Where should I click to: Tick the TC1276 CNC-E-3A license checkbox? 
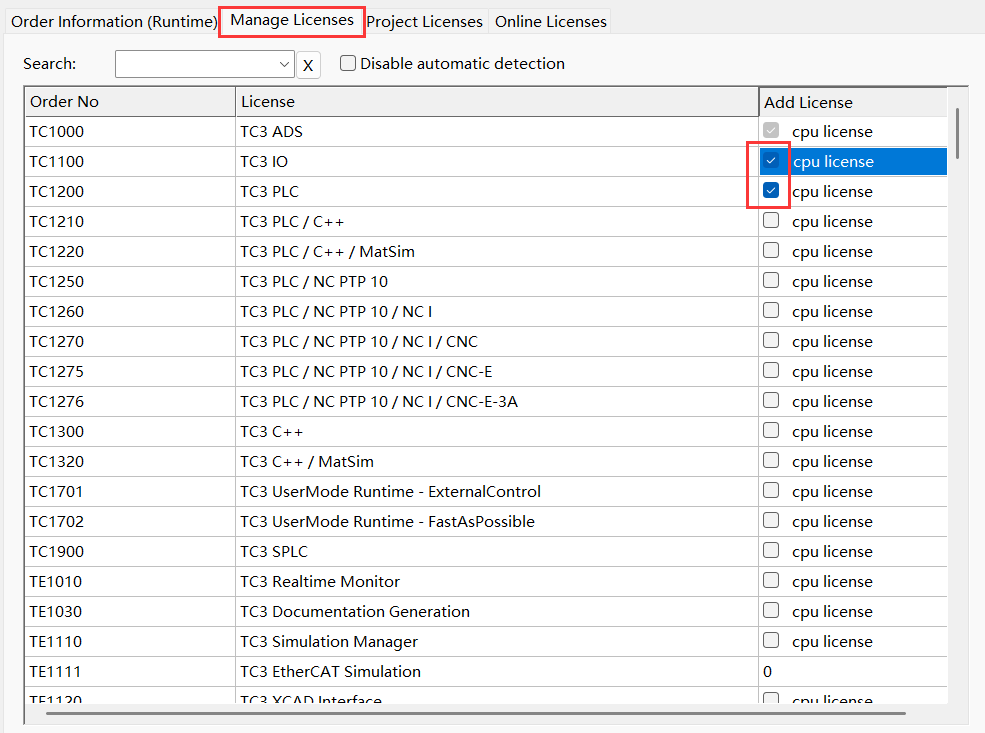[771, 400]
